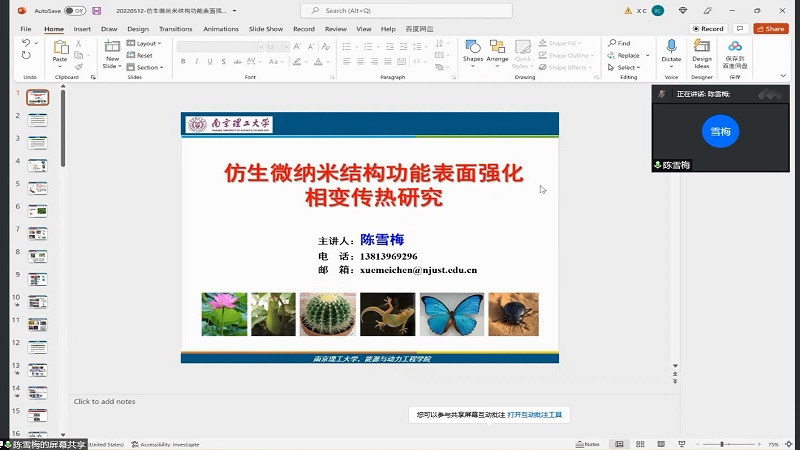Screen dimensions: 800x450
Task: Click the Comments icon near Share
Action: click(x=740, y=29)
